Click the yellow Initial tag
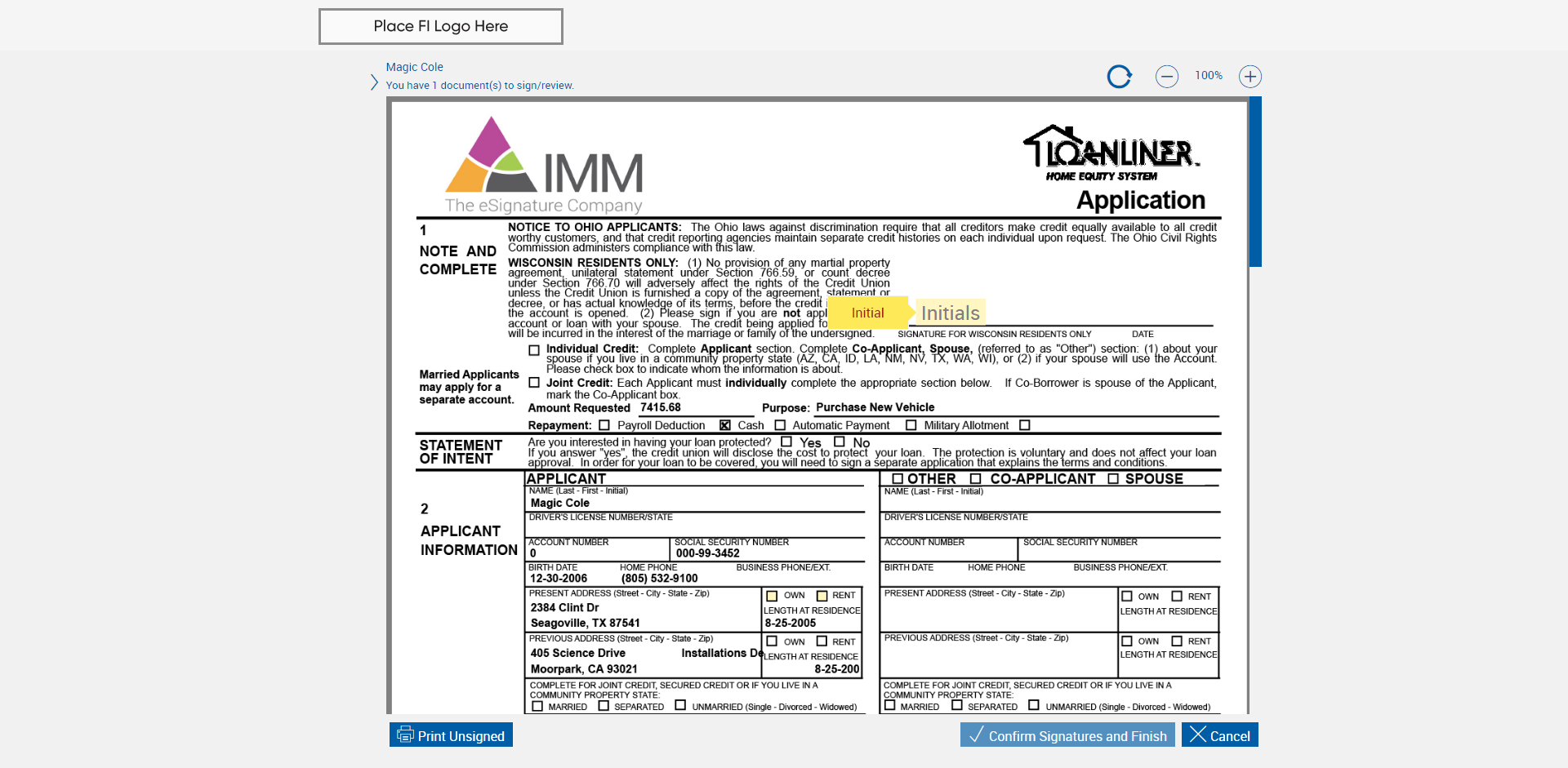Image resolution: width=1568 pixels, height=768 pixels. pyautogui.click(x=867, y=313)
